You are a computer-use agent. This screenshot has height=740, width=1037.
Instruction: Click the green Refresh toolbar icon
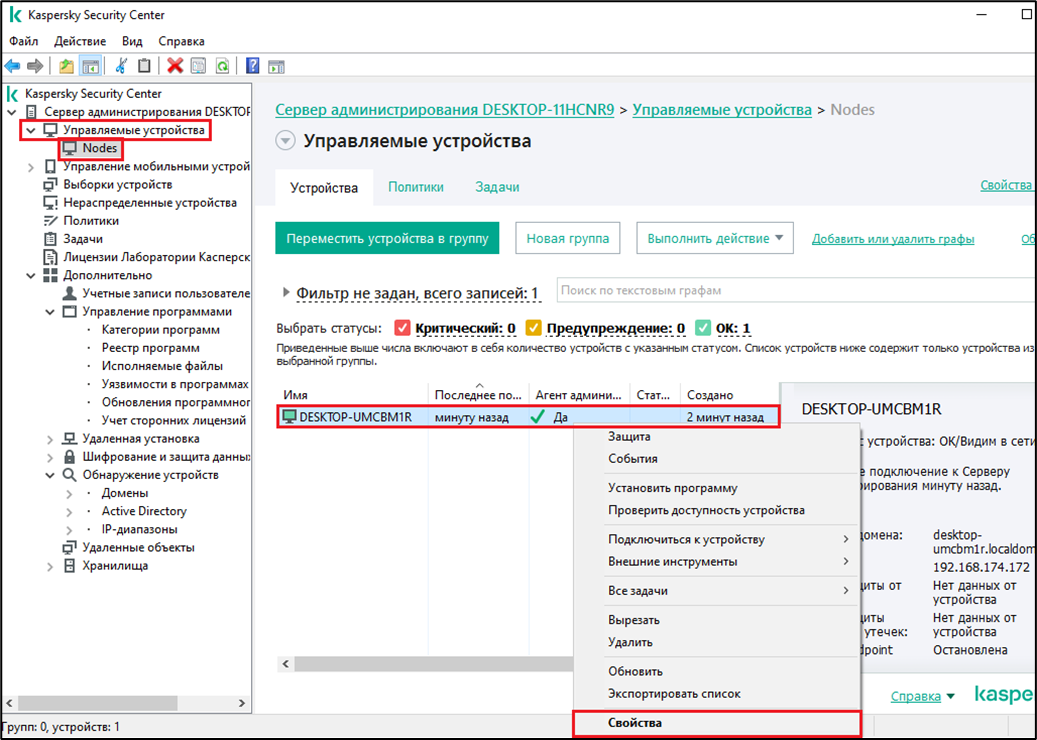[x=223, y=66]
